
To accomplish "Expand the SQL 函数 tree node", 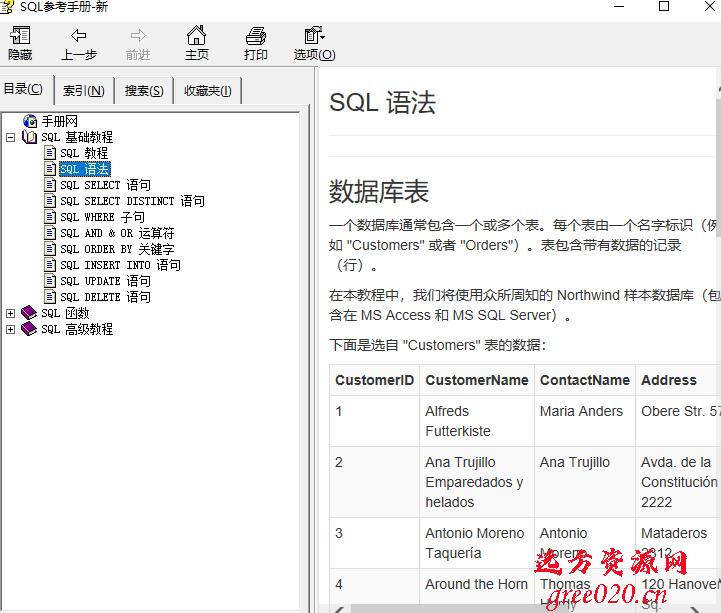I will pyautogui.click(x=11, y=313).
